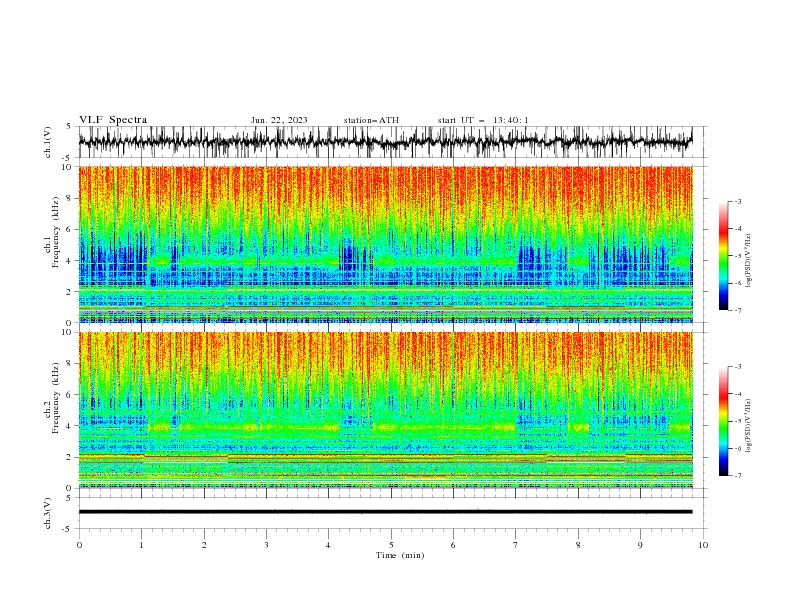Click the ch.1 'Frequency (kHz)' axis label
792x612 pixels.
pyautogui.click(x=56, y=233)
